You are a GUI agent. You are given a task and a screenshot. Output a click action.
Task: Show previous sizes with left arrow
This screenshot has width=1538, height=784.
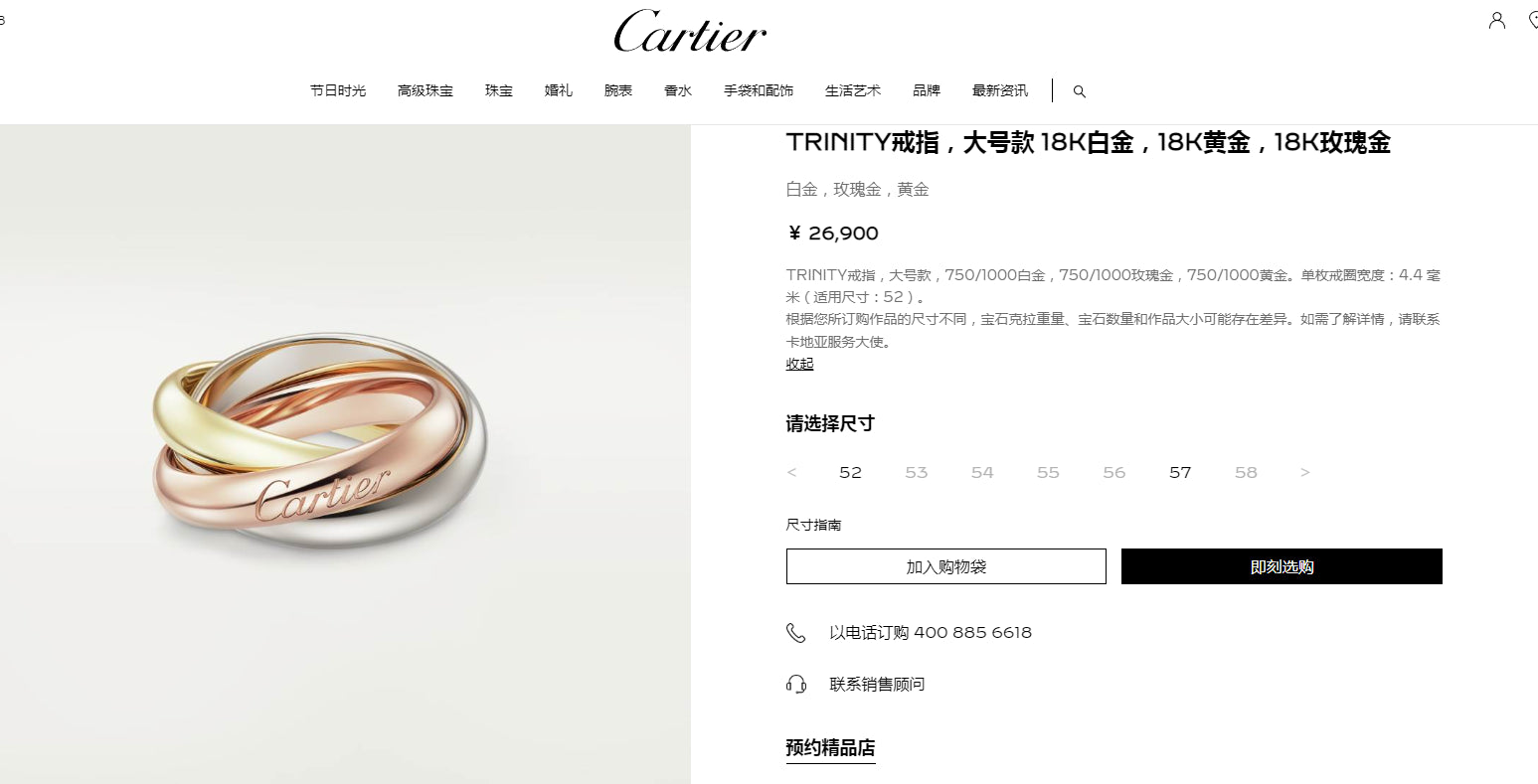tap(791, 473)
